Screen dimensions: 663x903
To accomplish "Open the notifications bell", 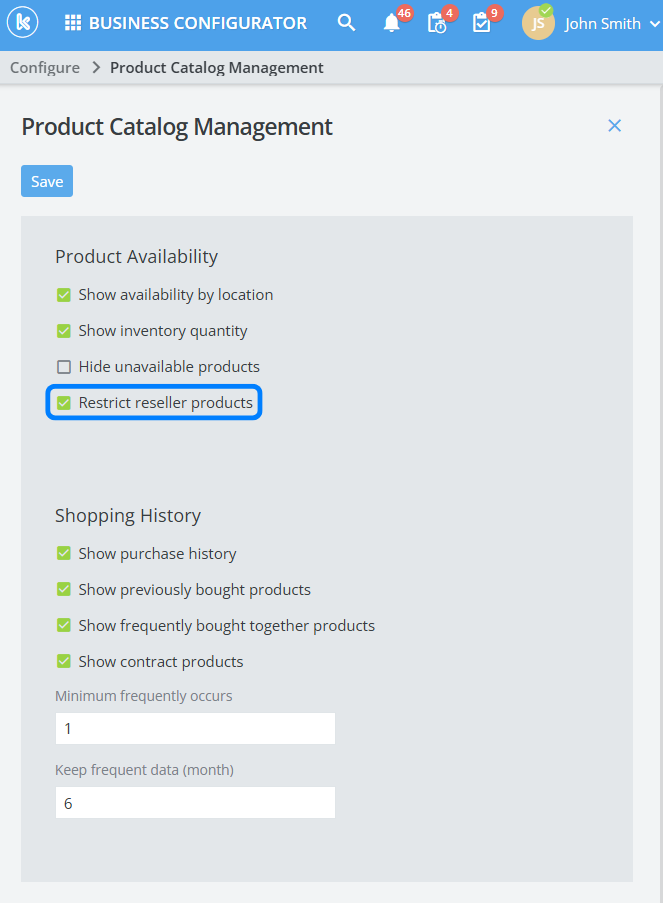I will tap(392, 24).
